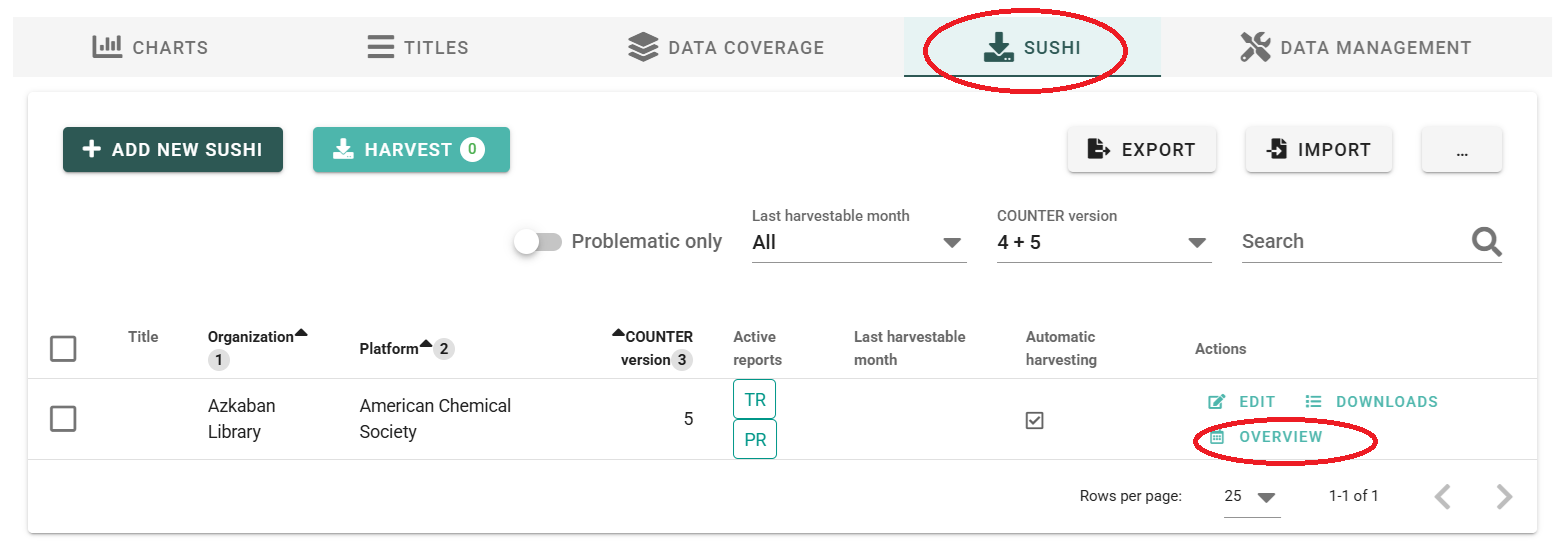The height and width of the screenshot is (543, 1561).
Task: Click the Harvest button
Action: (x=411, y=150)
